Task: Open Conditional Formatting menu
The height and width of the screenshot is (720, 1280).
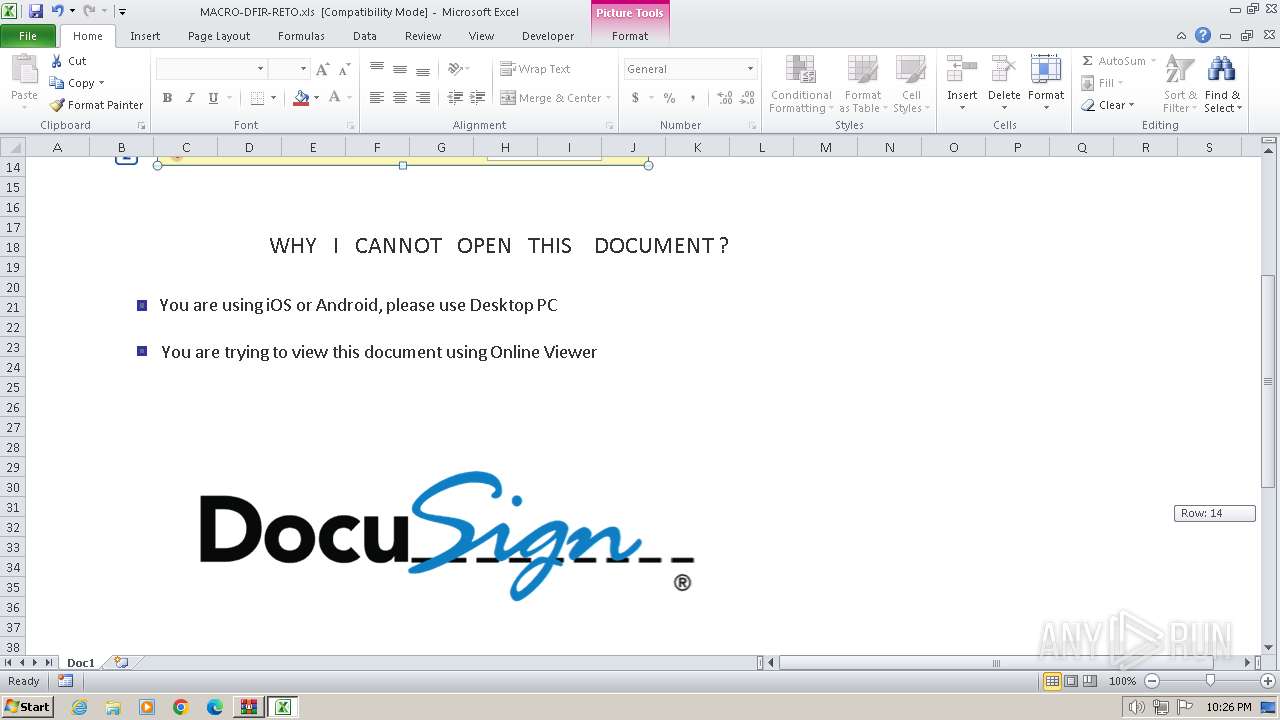Action: (800, 84)
